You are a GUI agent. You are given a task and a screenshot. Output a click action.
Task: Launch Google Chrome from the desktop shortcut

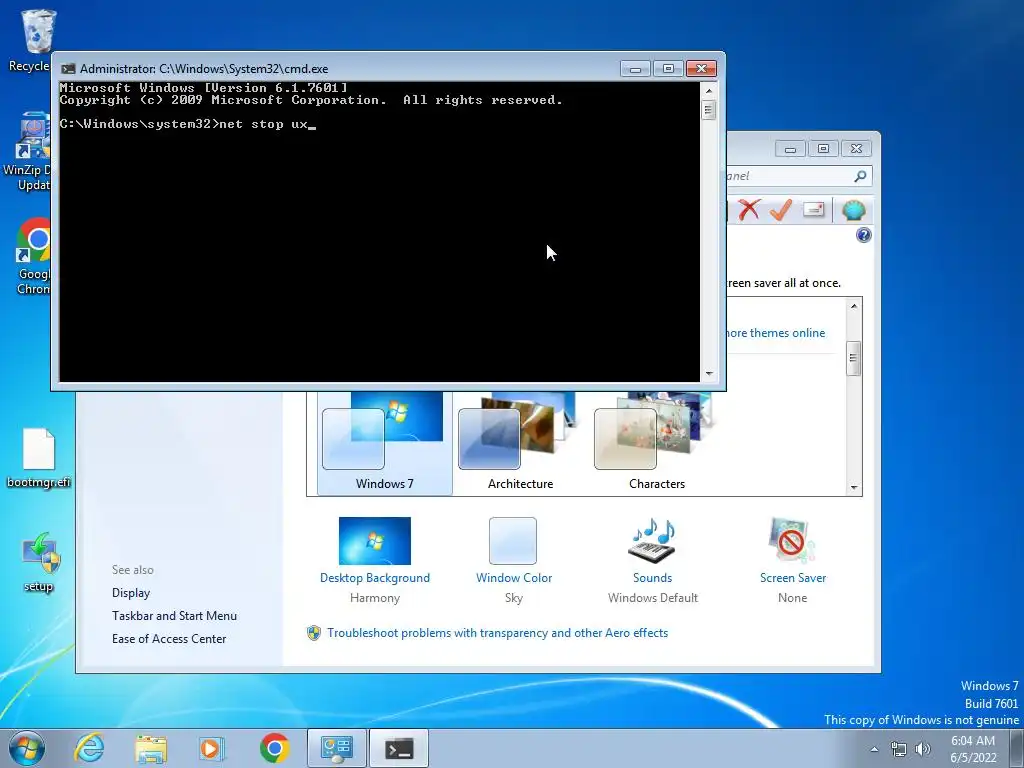[x=34, y=256]
